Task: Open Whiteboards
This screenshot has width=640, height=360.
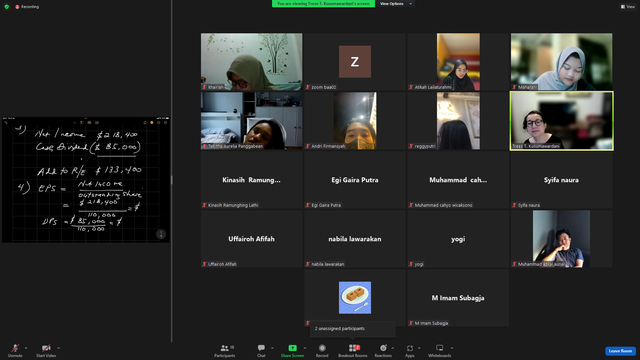Action: click(440, 350)
